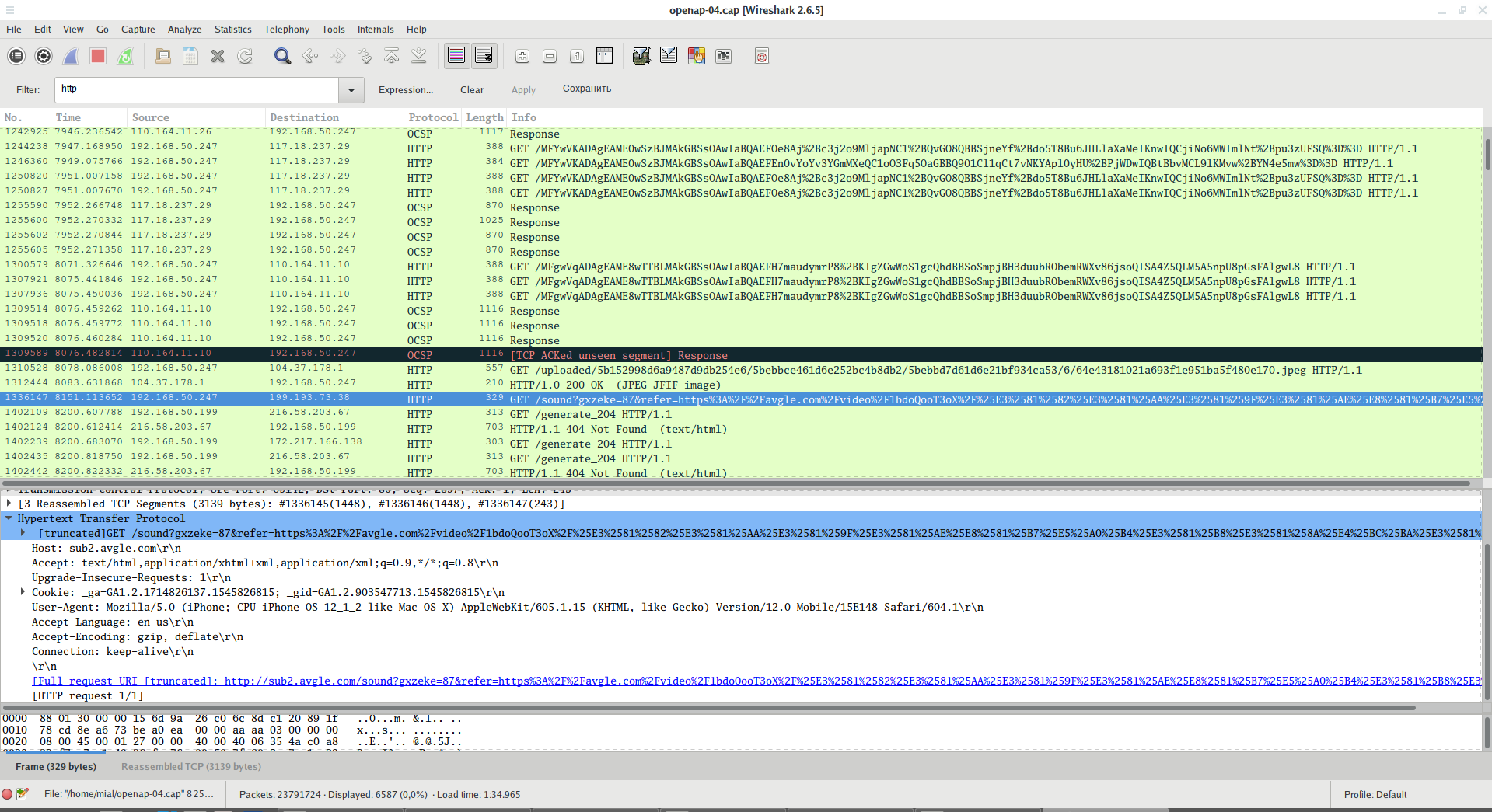Click the zoom in toolbar icon
The width and height of the screenshot is (1492, 812).
tap(522, 56)
